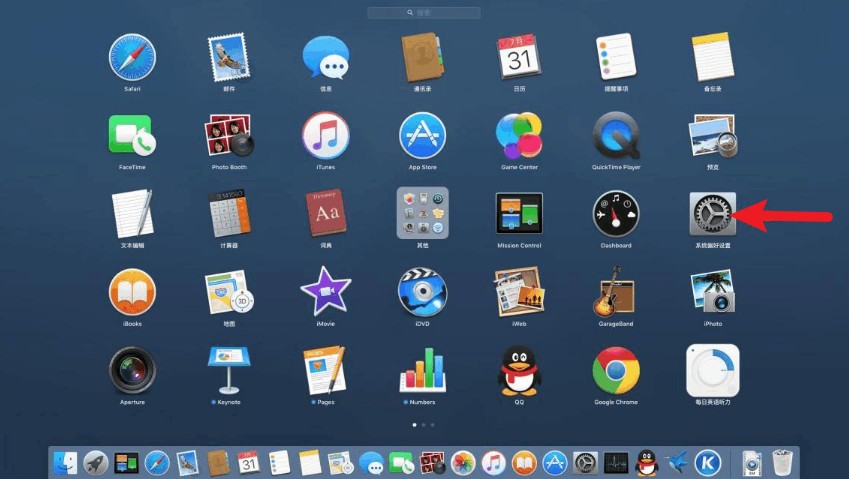Open Safari from the Dock
The width and height of the screenshot is (849, 479).
click(x=157, y=463)
